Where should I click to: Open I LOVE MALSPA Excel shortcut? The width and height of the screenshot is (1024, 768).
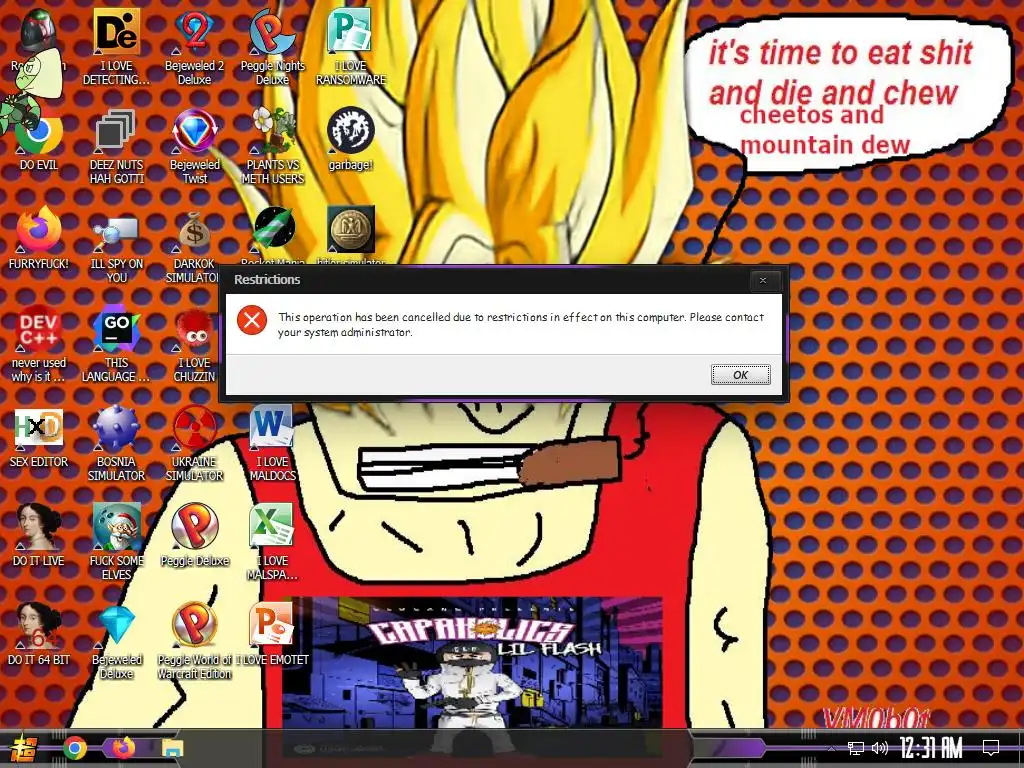click(272, 542)
